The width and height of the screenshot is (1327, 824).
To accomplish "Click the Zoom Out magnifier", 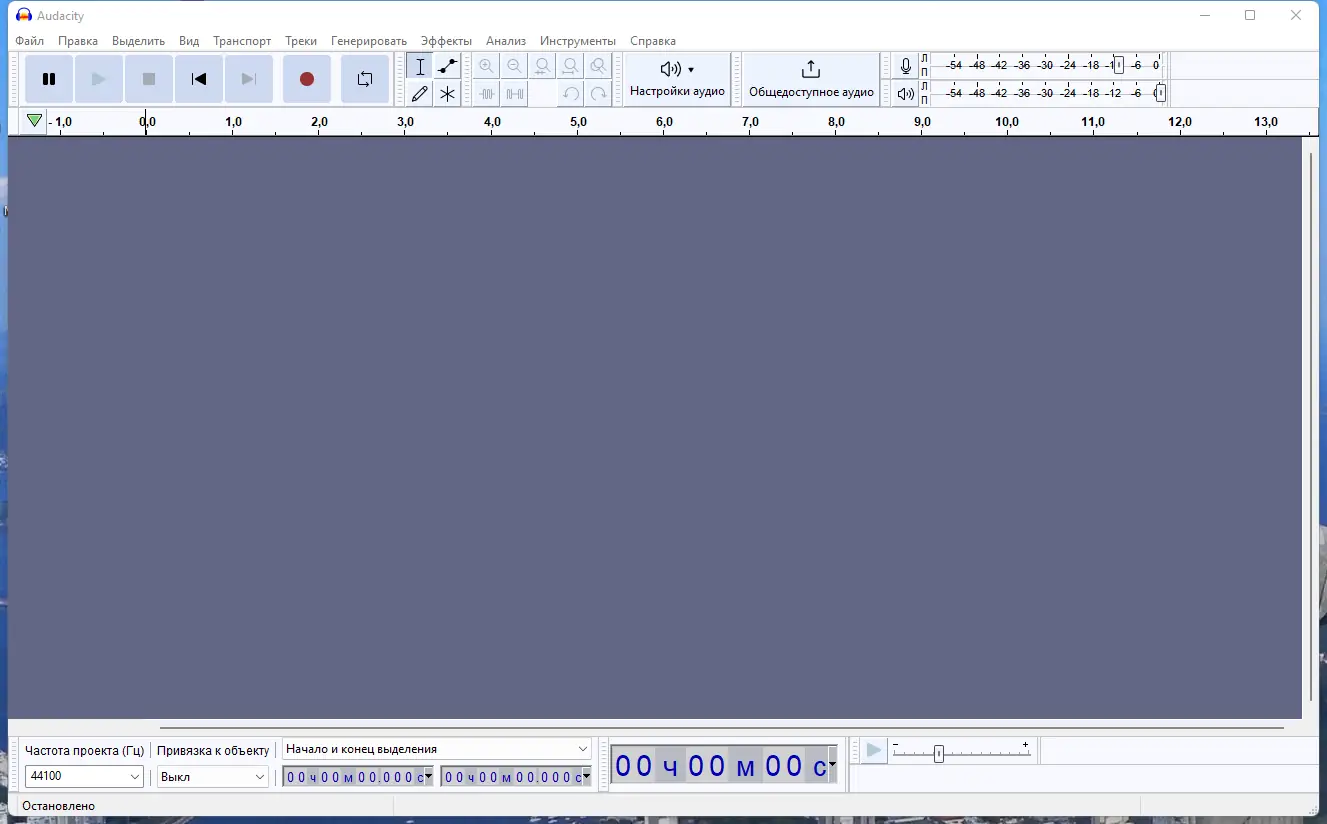I will [514, 67].
